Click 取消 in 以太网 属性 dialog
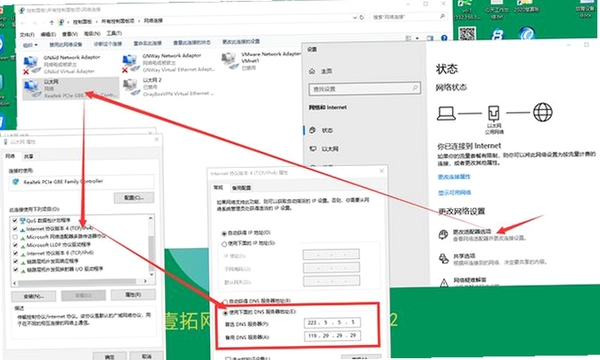Viewport: 600px width, 360px height. [x=146, y=356]
